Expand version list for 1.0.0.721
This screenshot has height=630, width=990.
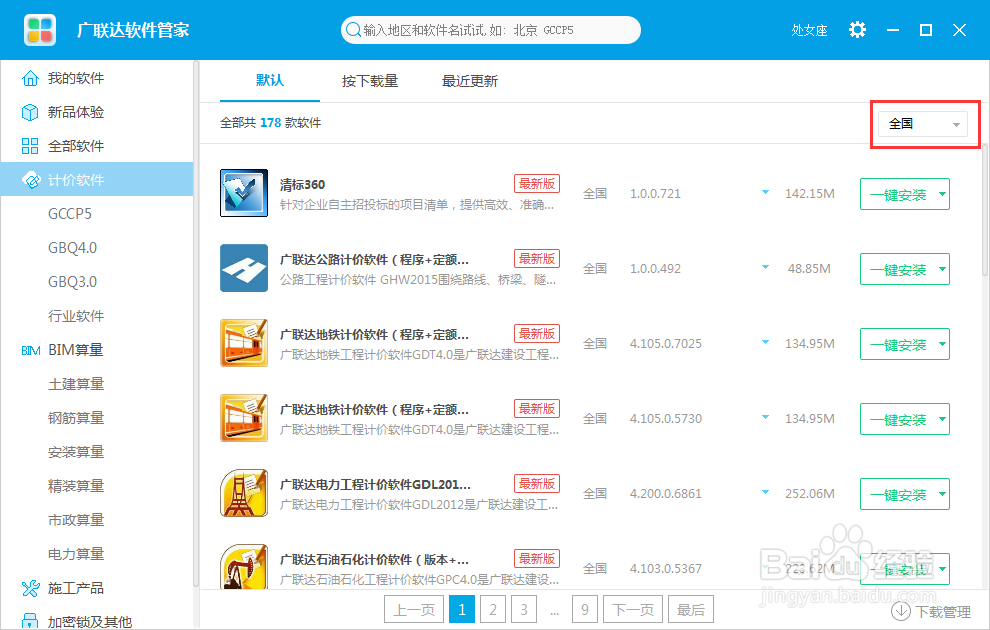click(x=765, y=193)
